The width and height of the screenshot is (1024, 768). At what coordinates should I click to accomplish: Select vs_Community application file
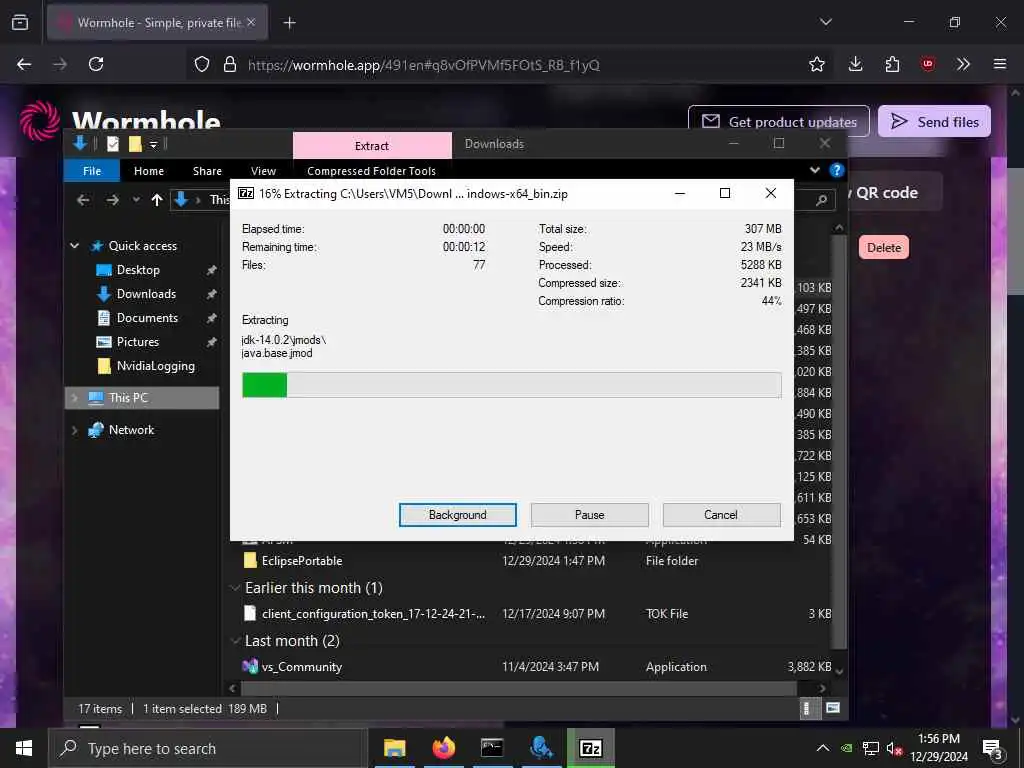point(302,667)
